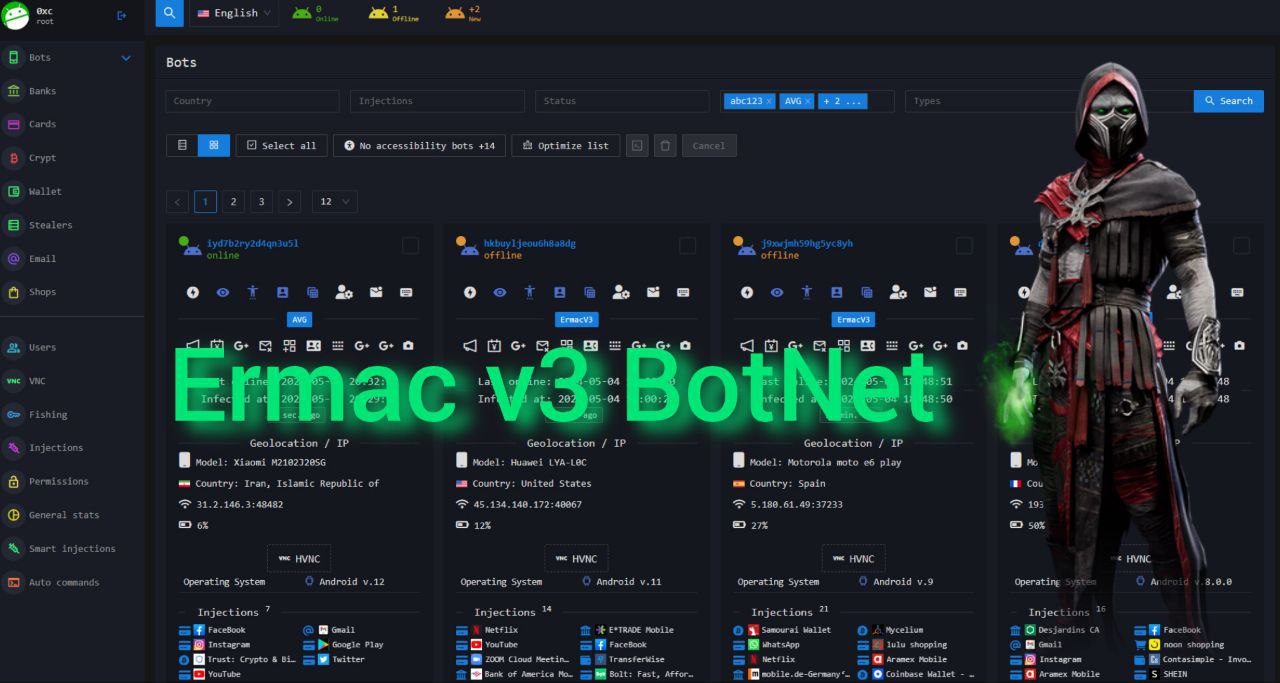This screenshot has width=1280, height=683.
Task: Click the Cancel button
Action: click(x=709, y=145)
